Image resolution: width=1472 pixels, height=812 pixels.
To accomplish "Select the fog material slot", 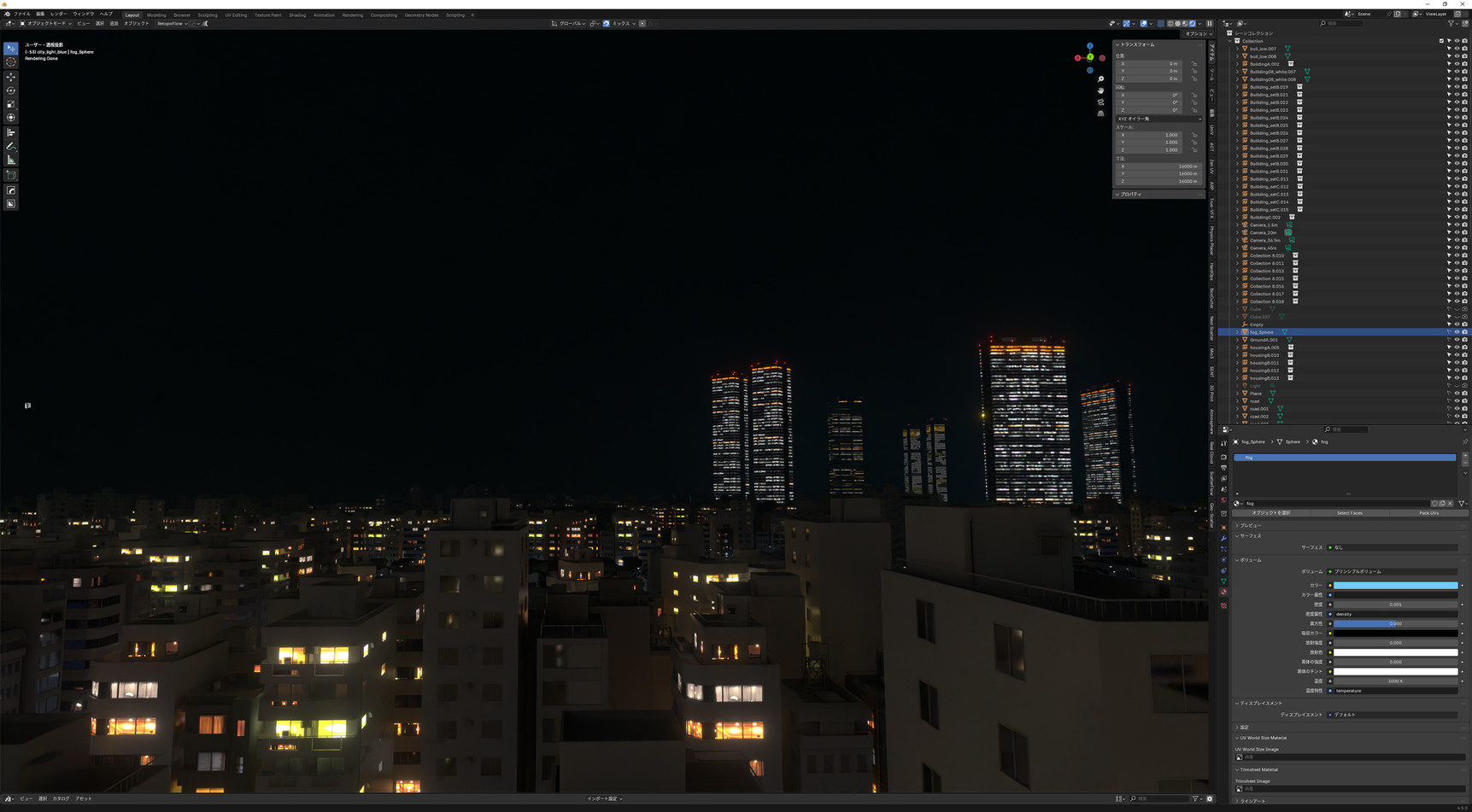I will (x=1345, y=458).
